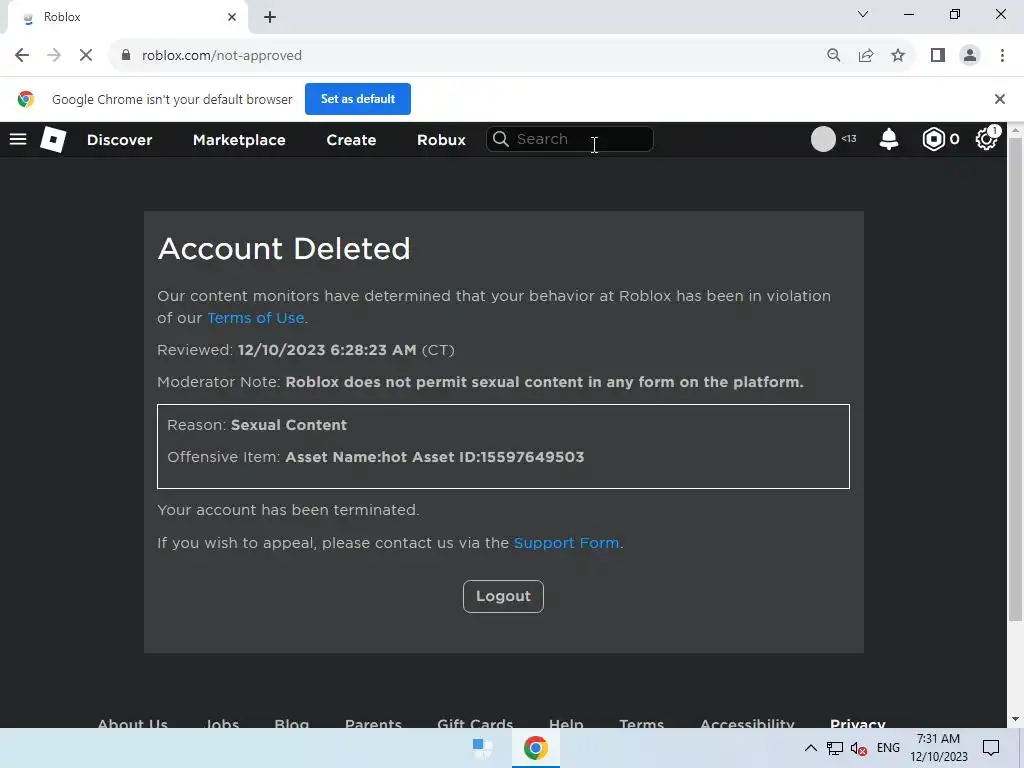Image resolution: width=1024 pixels, height=768 pixels.
Task: Click the browser forward arrow
Action: [54, 56]
